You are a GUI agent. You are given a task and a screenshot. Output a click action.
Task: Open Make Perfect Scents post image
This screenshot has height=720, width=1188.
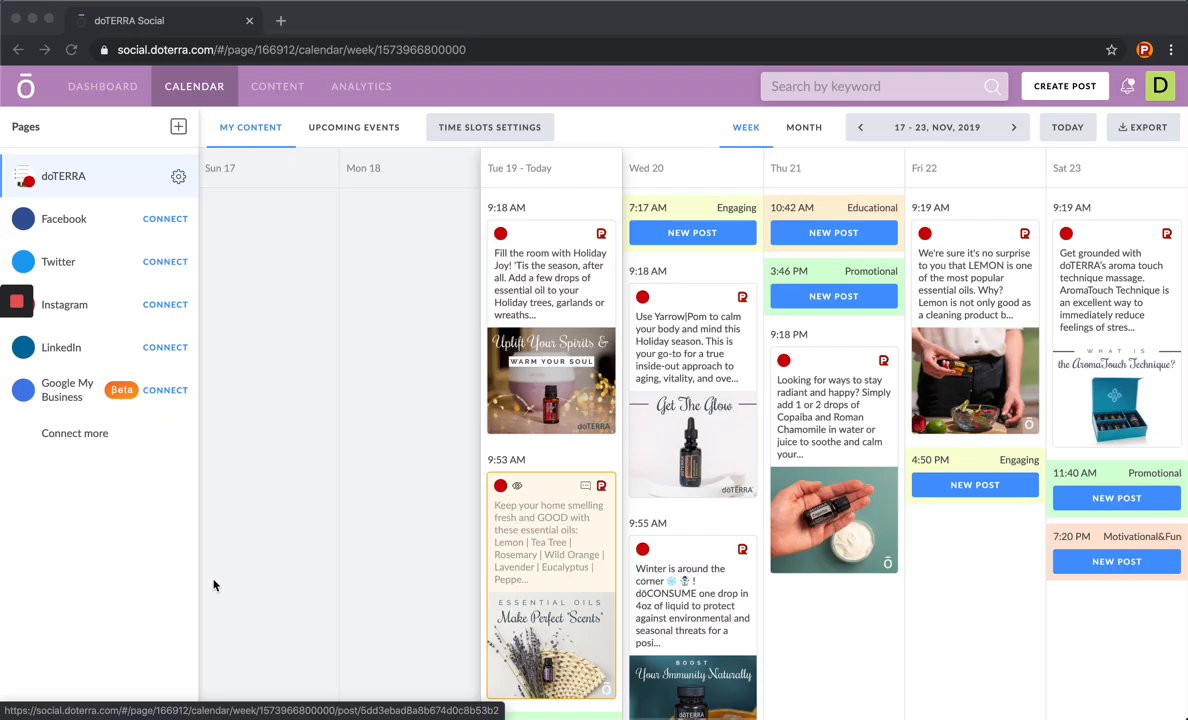point(551,645)
